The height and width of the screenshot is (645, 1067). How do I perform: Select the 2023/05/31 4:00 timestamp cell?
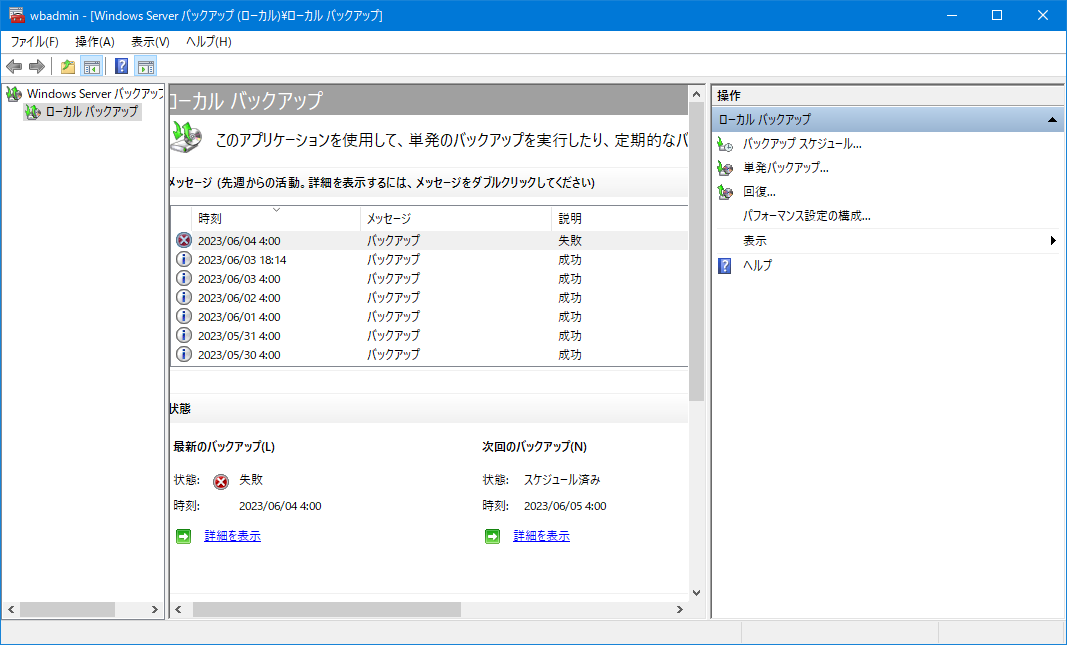239,335
